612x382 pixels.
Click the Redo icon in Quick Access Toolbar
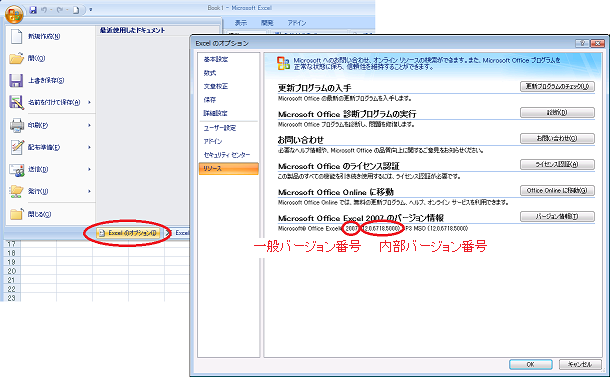click(x=61, y=10)
